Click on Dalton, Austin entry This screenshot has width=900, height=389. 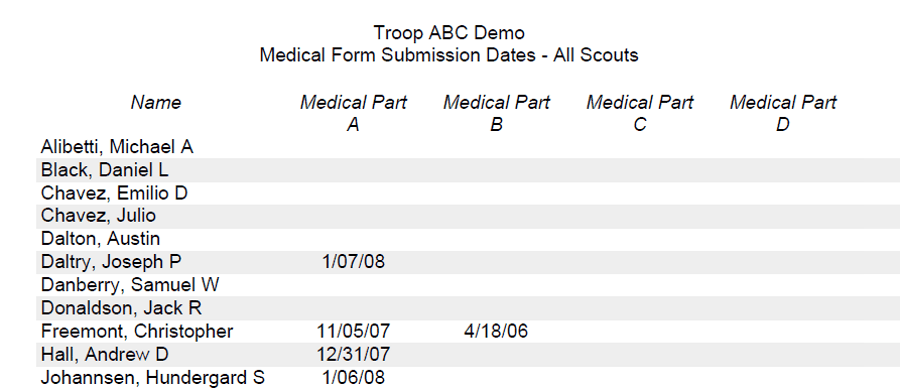coord(100,239)
